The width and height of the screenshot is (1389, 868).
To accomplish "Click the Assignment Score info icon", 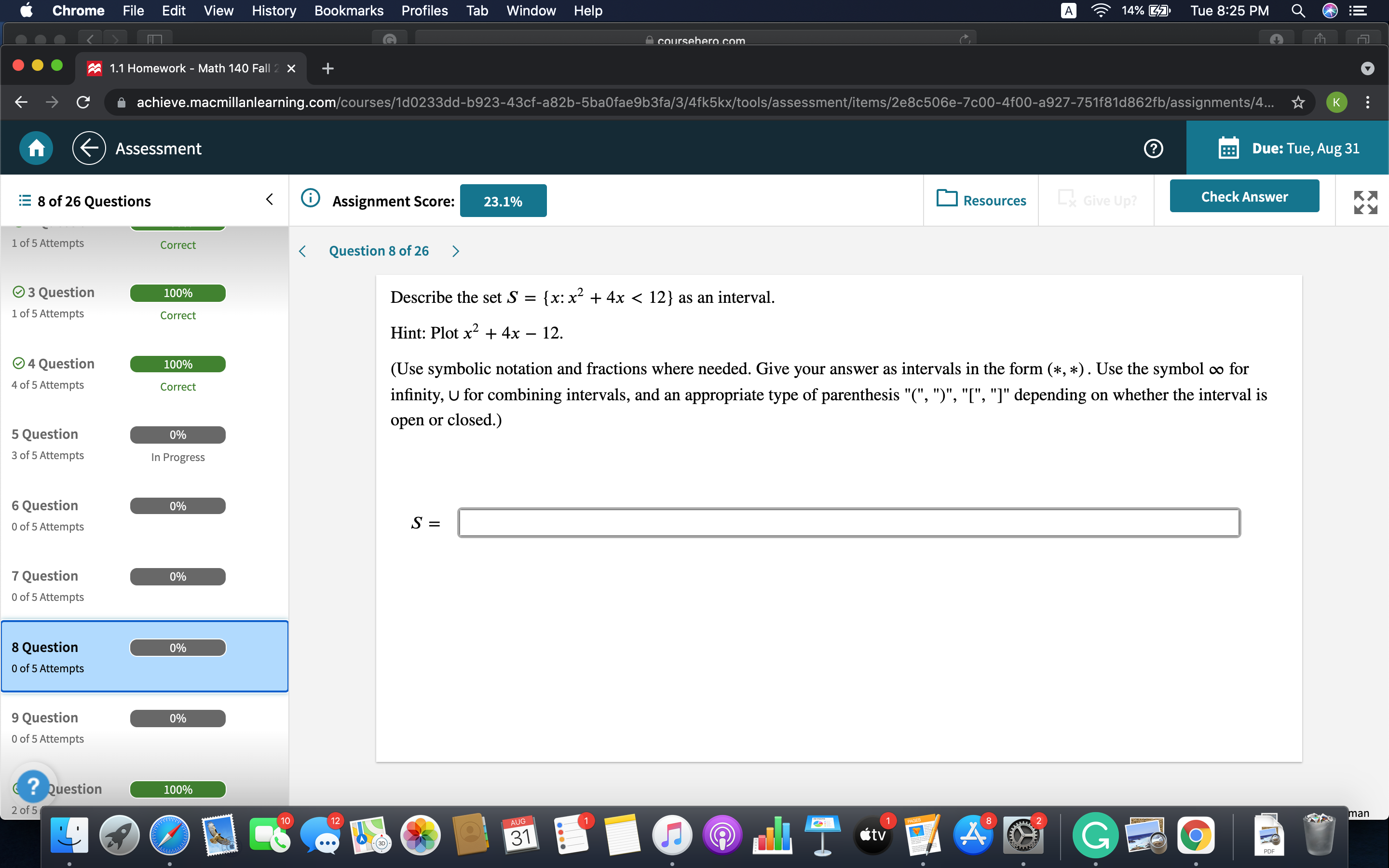I will tap(311, 199).
